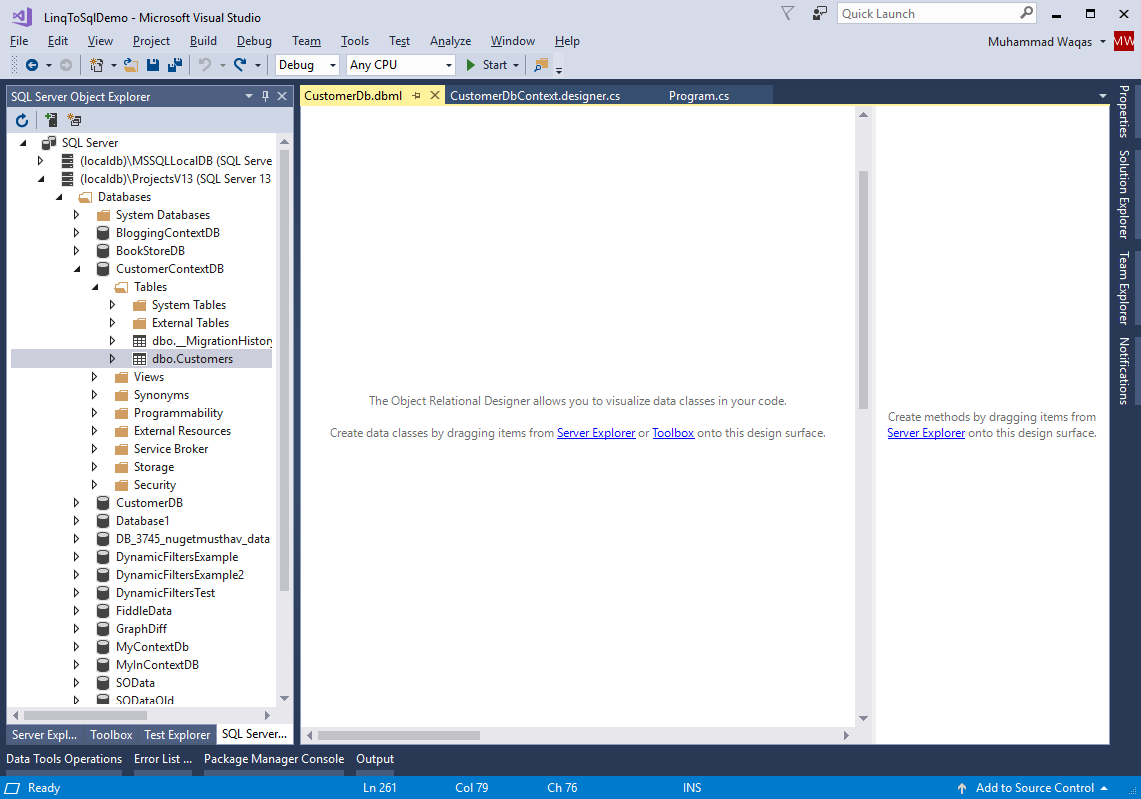
Task: Click Add to Source Control
Action: (x=1034, y=788)
